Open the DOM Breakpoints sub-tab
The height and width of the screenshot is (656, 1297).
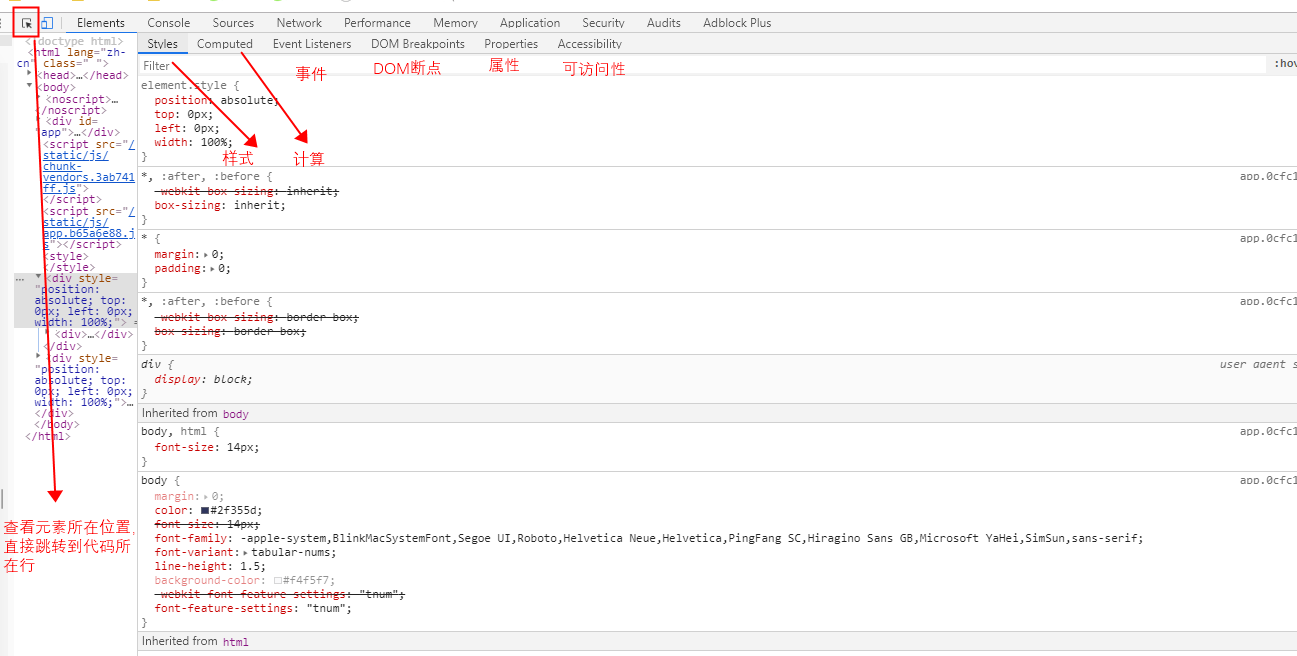[x=418, y=44]
